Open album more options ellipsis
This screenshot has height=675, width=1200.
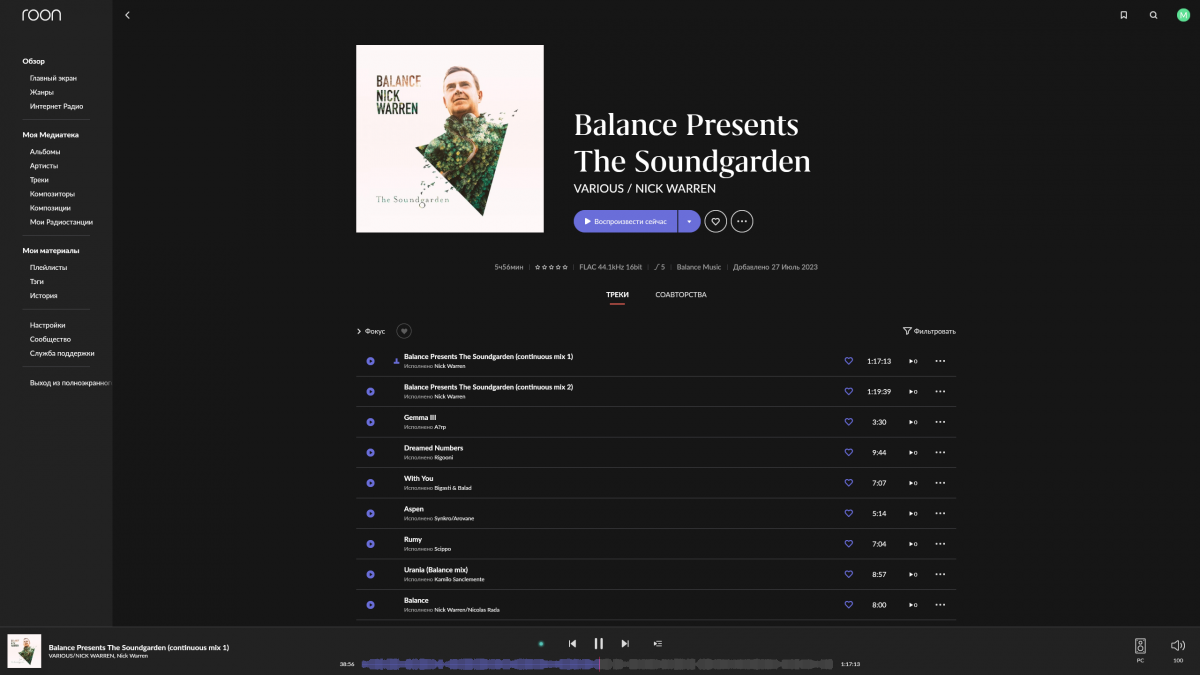tap(742, 221)
